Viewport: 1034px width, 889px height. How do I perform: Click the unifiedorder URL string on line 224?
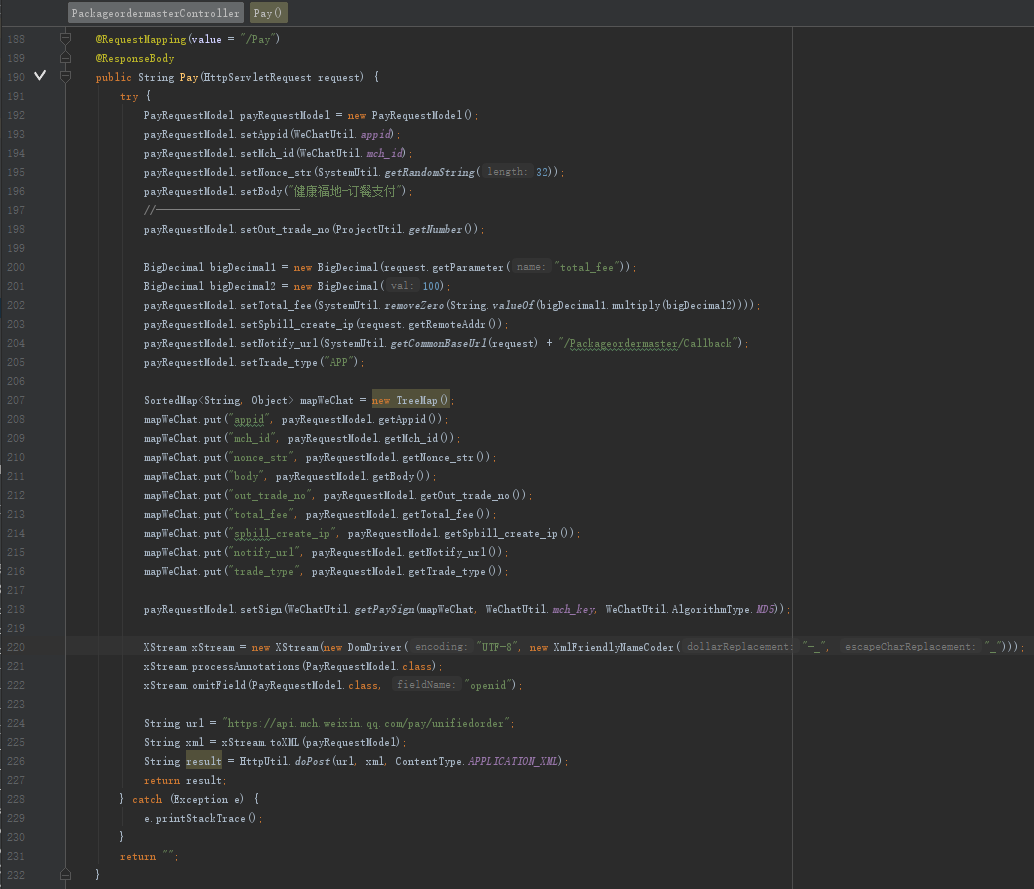[366, 723]
